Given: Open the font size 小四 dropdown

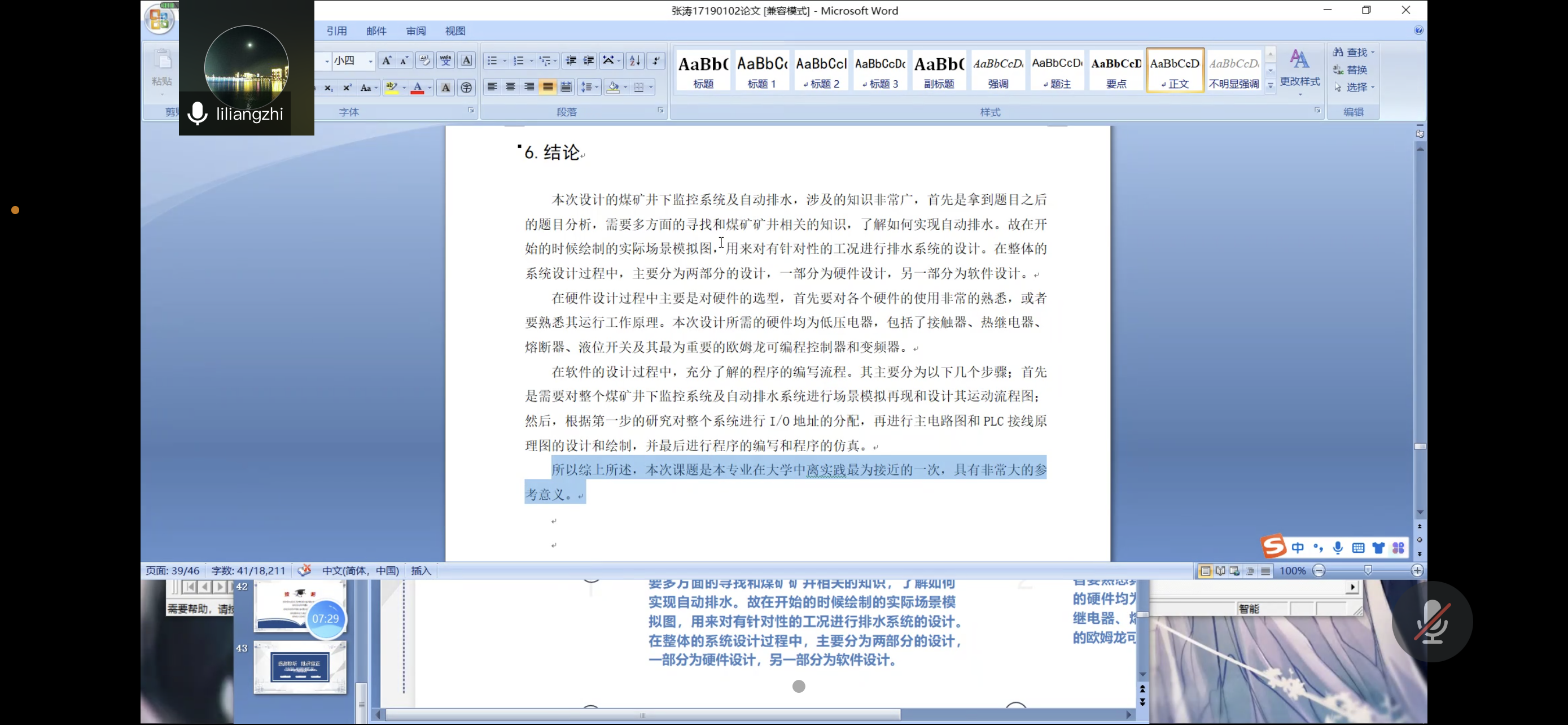Looking at the screenshot, I should tap(370, 61).
